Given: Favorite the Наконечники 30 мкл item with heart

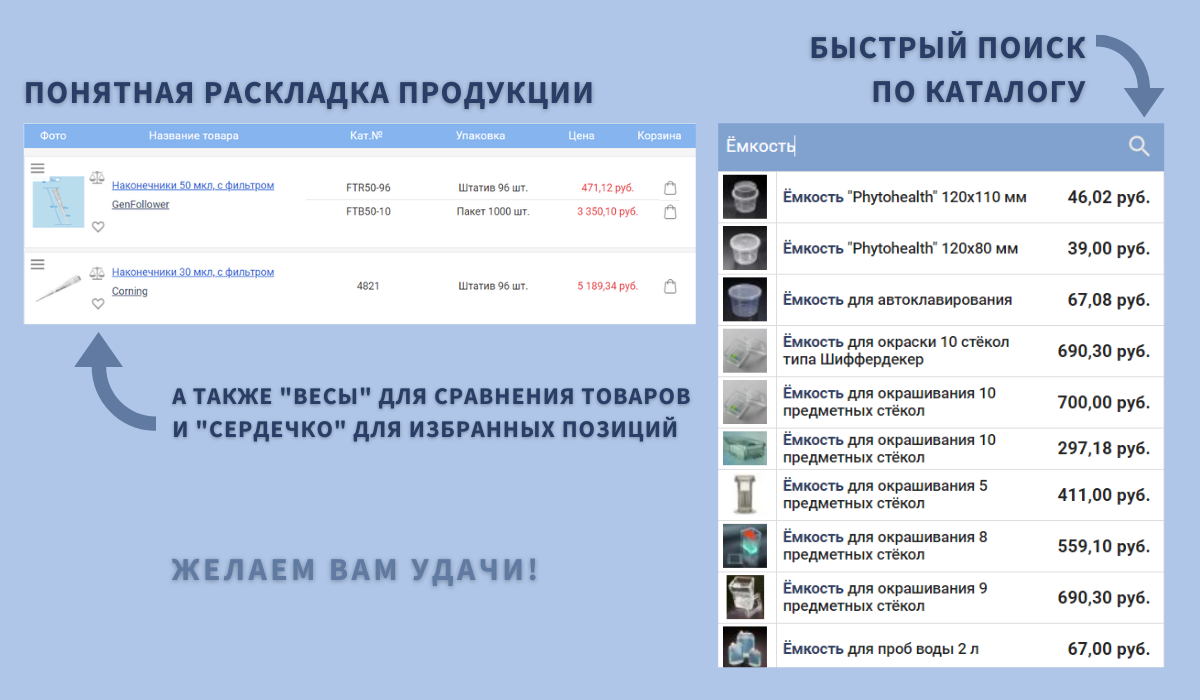Looking at the screenshot, I should coord(98,304).
